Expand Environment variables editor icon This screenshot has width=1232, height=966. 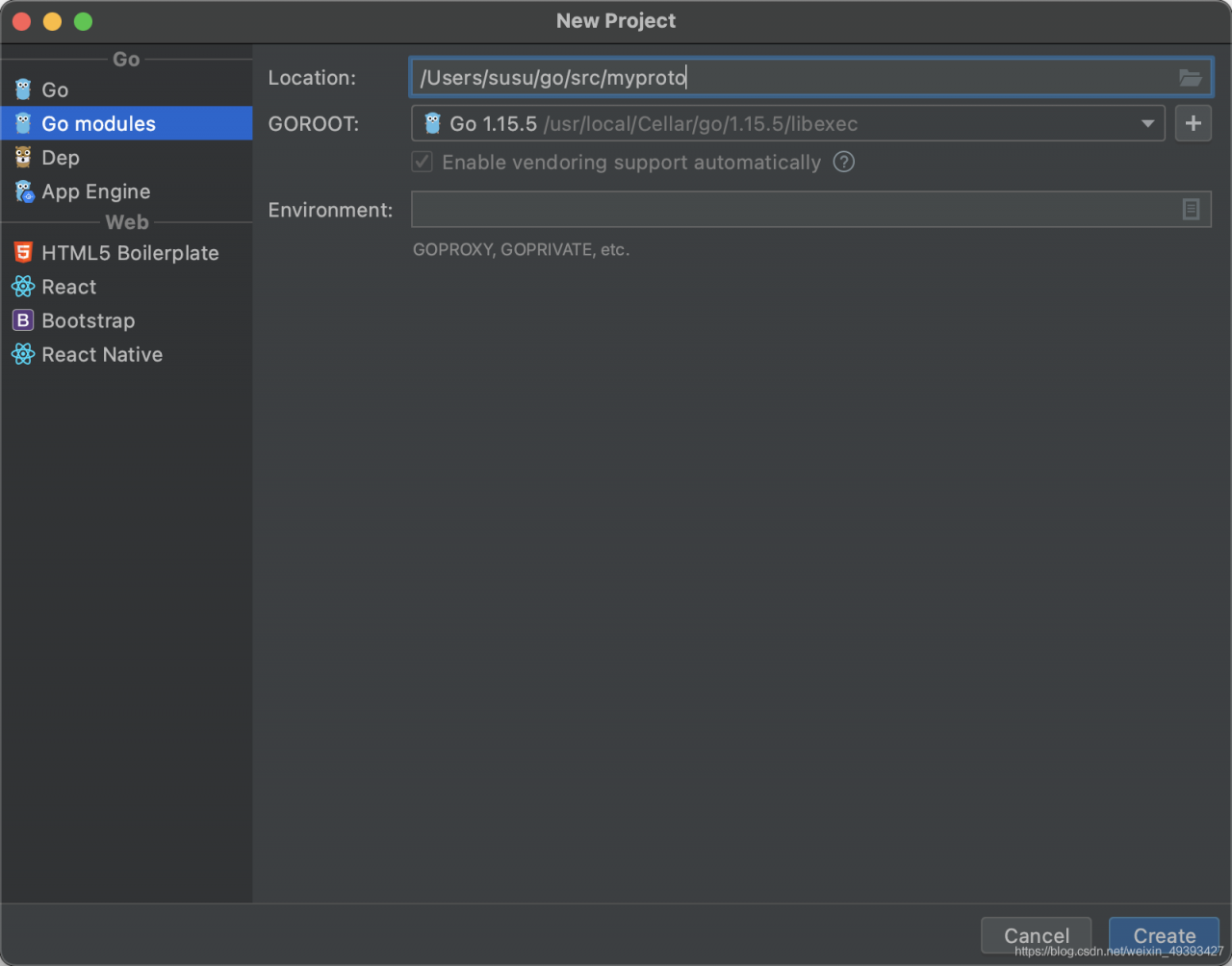pyautogui.click(x=1191, y=209)
